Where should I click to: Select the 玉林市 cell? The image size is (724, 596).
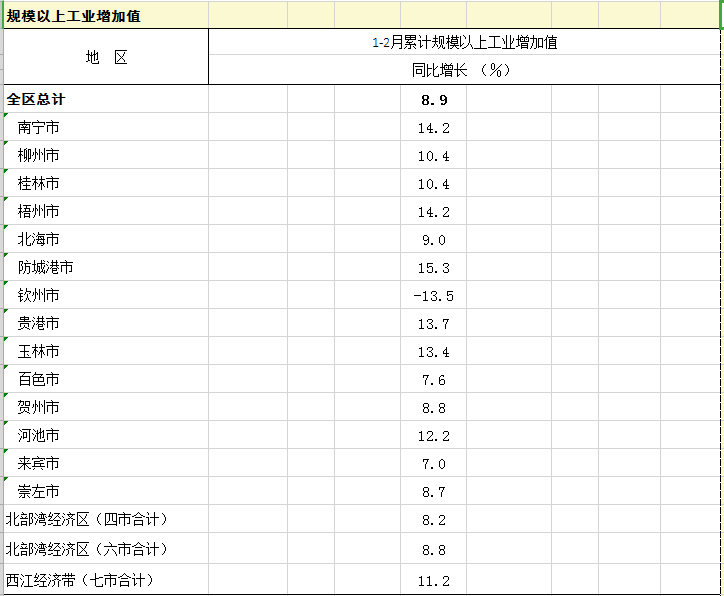[x=106, y=351]
